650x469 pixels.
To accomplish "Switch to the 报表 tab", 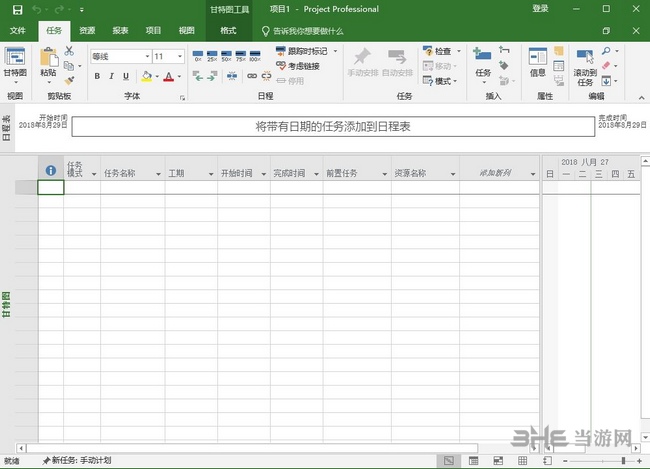I will pyautogui.click(x=120, y=30).
